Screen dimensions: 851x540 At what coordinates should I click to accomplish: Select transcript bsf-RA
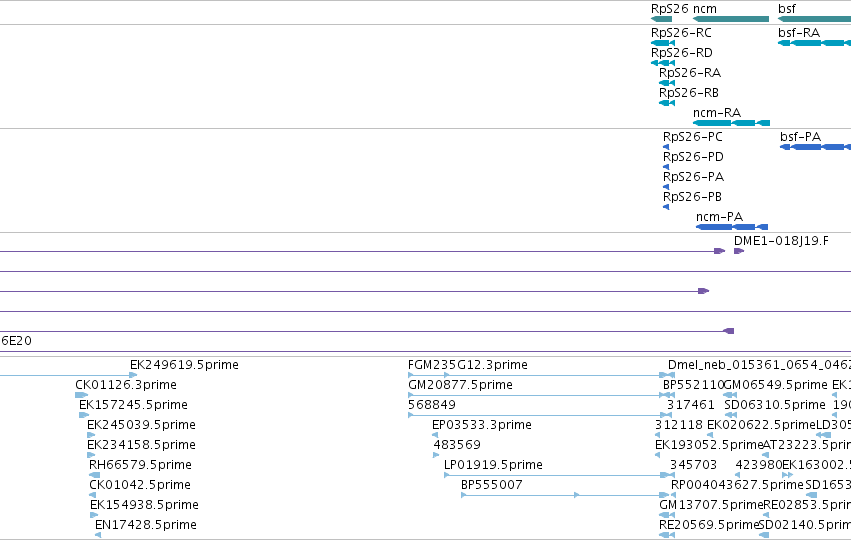click(799, 33)
